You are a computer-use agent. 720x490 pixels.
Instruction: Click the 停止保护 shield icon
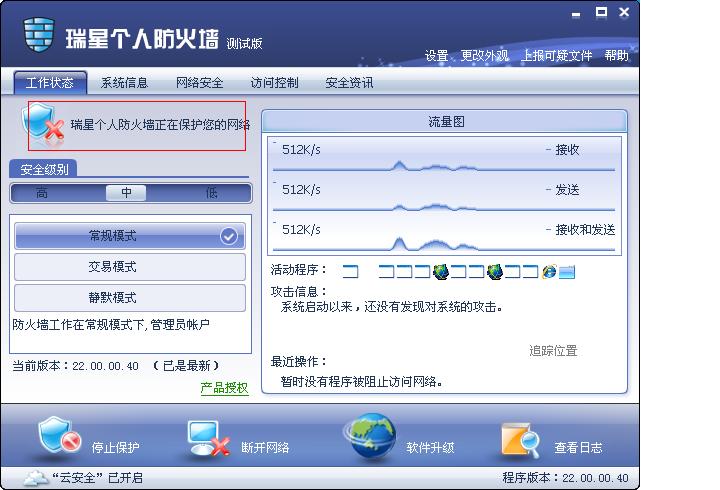[x=59, y=436]
